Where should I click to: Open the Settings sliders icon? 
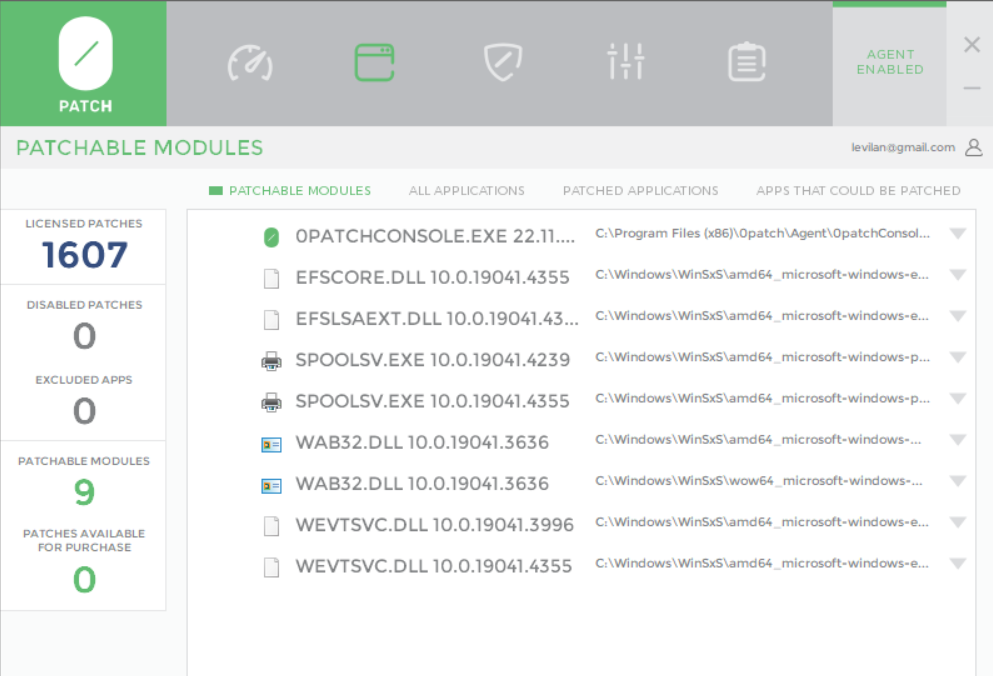click(x=626, y=62)
